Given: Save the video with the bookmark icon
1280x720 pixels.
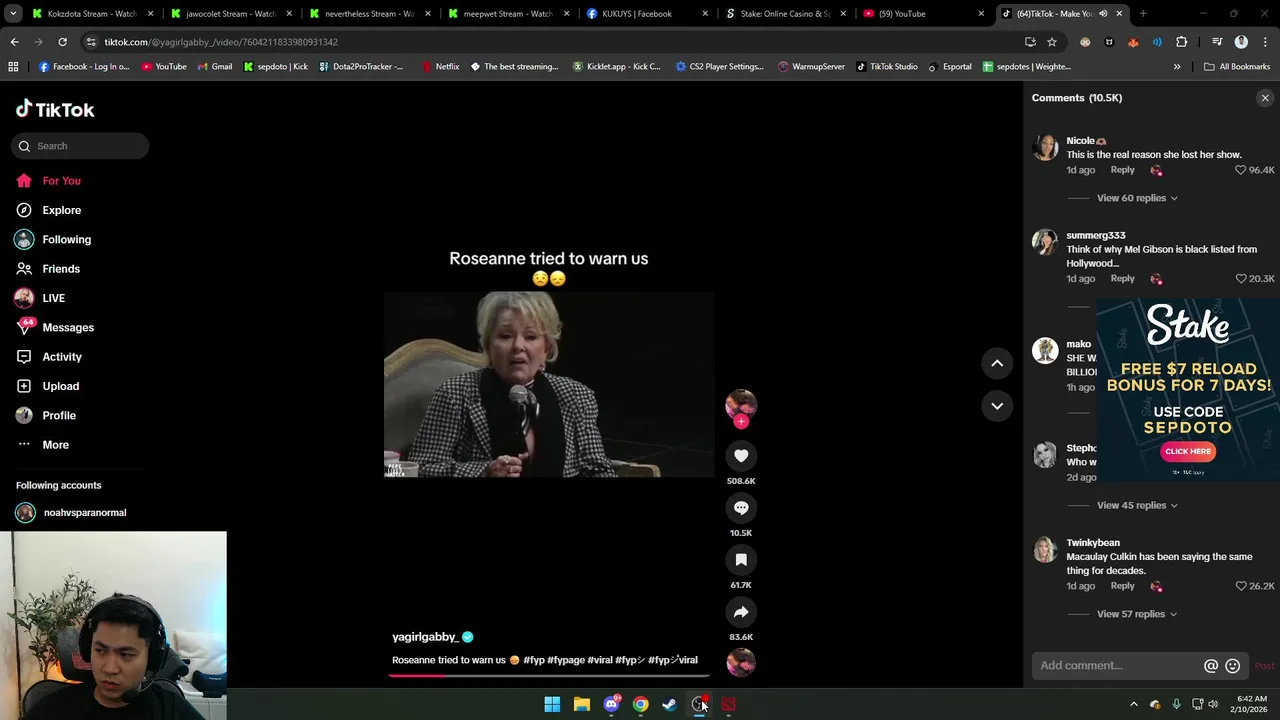Looking at the screenshot, I should coord(741,560).
